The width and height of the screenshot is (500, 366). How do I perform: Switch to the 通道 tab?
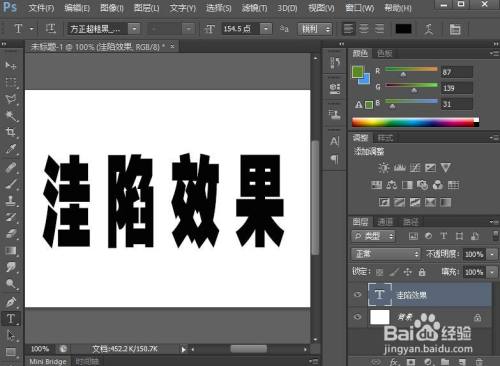click(x=386, y=222)
